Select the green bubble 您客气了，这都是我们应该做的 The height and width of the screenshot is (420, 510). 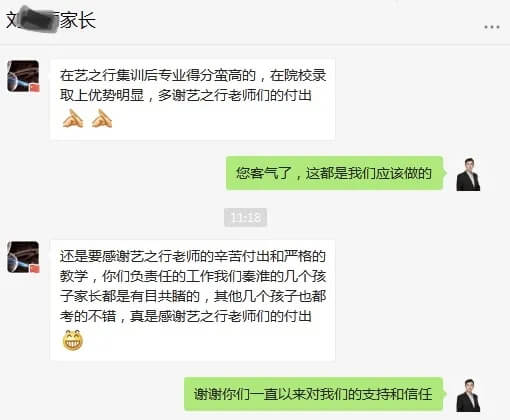pyautogui.click(x=336, y=173)
